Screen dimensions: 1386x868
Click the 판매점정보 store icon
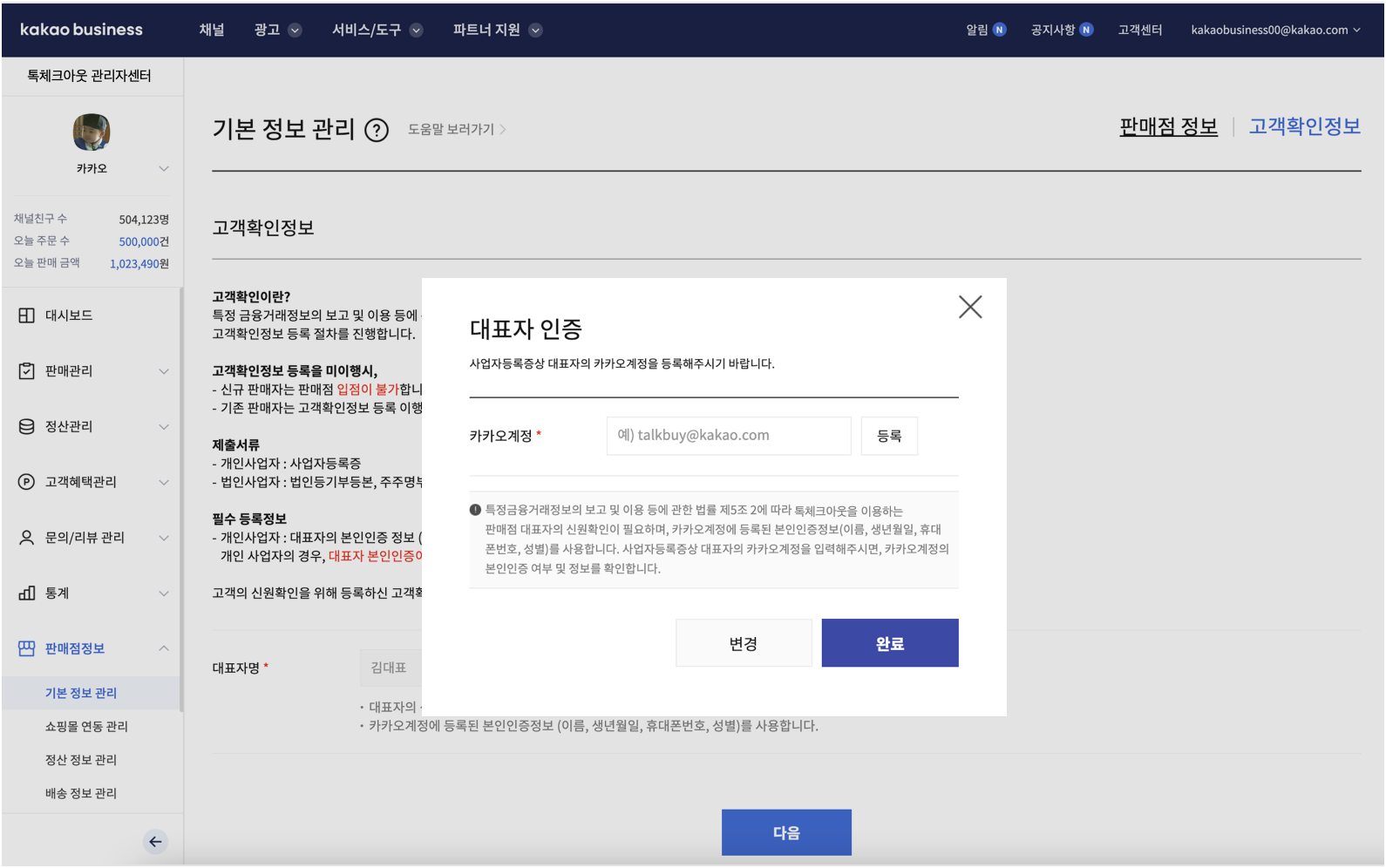pos(27,648)
